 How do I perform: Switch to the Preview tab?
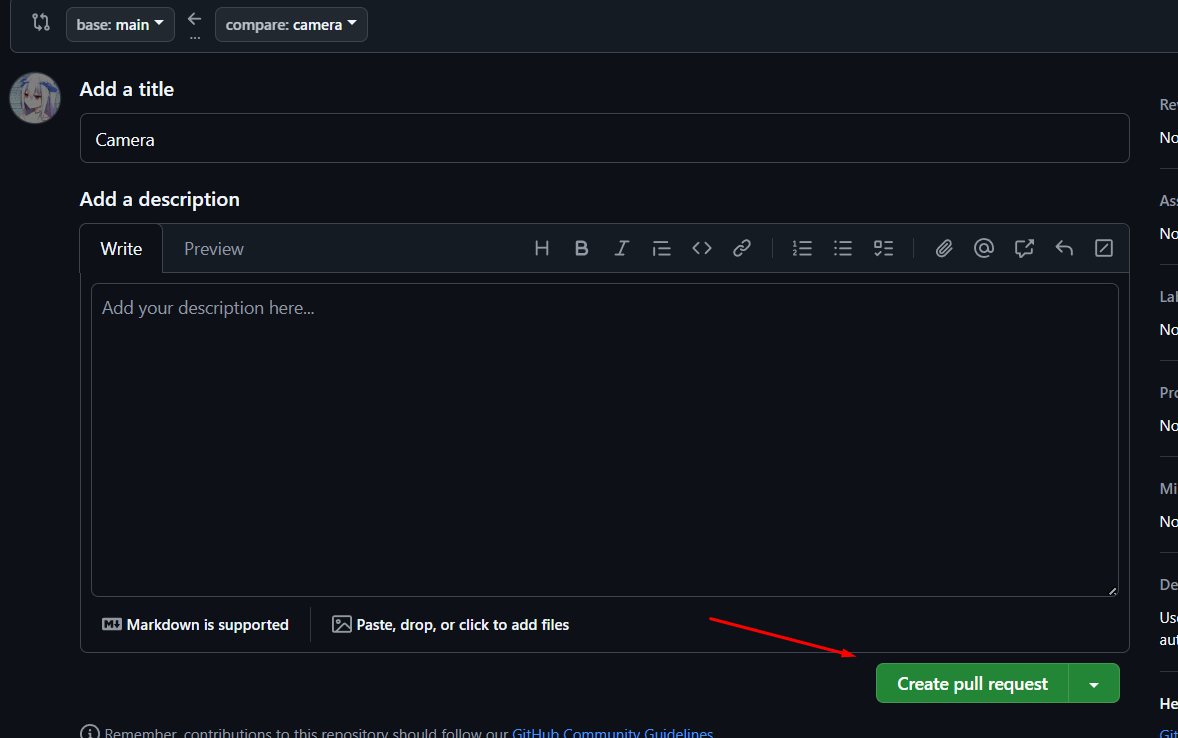(214, 249)
